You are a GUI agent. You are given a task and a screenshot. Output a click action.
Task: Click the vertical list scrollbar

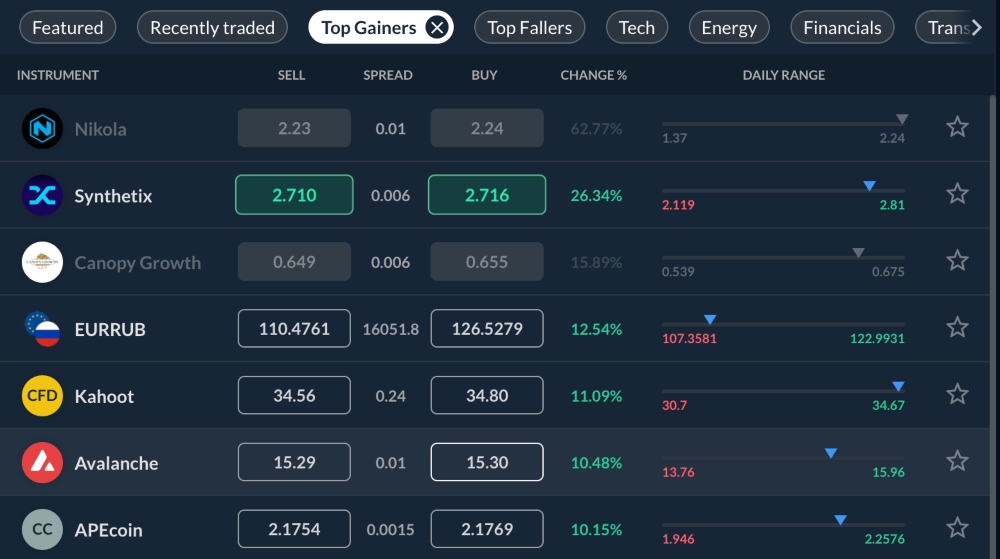[993, 326]
